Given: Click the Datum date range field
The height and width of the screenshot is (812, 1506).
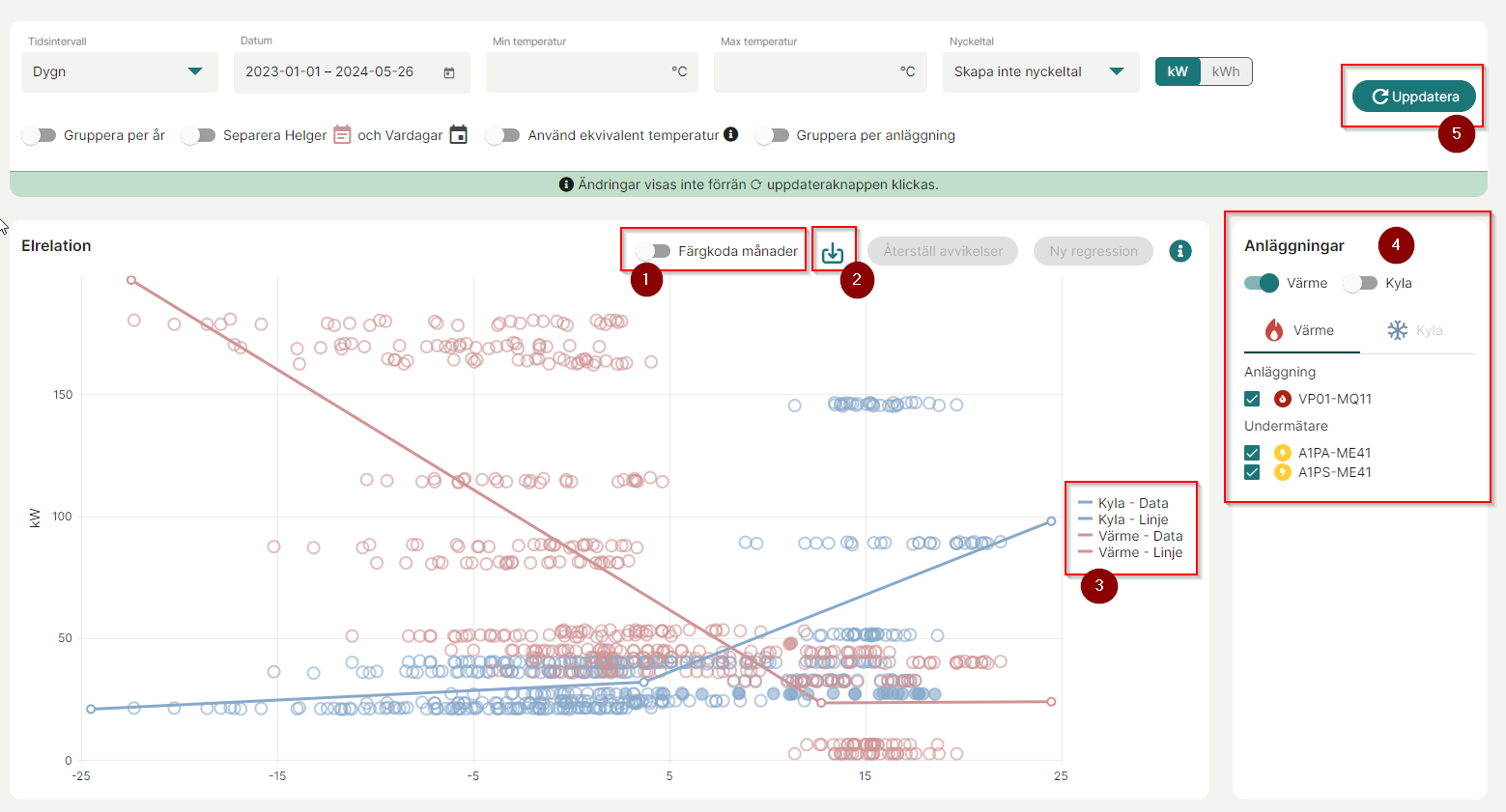Looking at the screenshot, I should click(352, 71).
